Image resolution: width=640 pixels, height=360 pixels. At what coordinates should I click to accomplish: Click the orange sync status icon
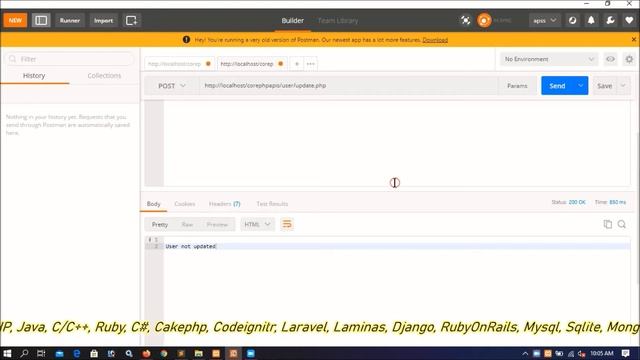484,20
